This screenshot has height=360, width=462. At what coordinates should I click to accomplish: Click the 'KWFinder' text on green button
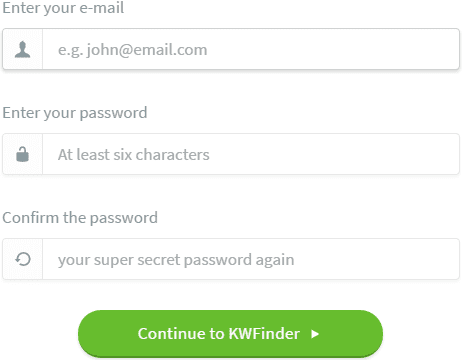(264, 334)
